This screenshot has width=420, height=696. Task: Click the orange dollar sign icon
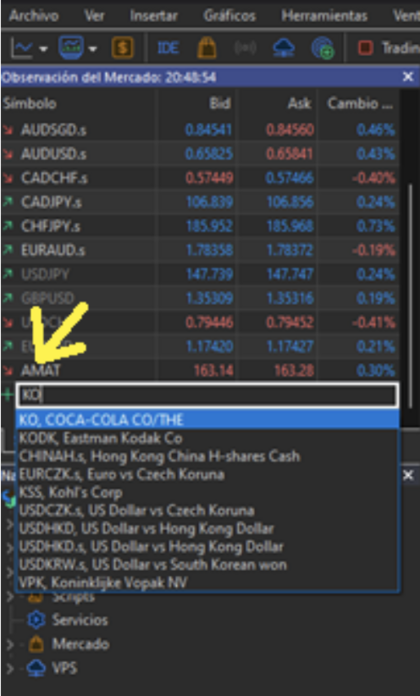point(122,47)
